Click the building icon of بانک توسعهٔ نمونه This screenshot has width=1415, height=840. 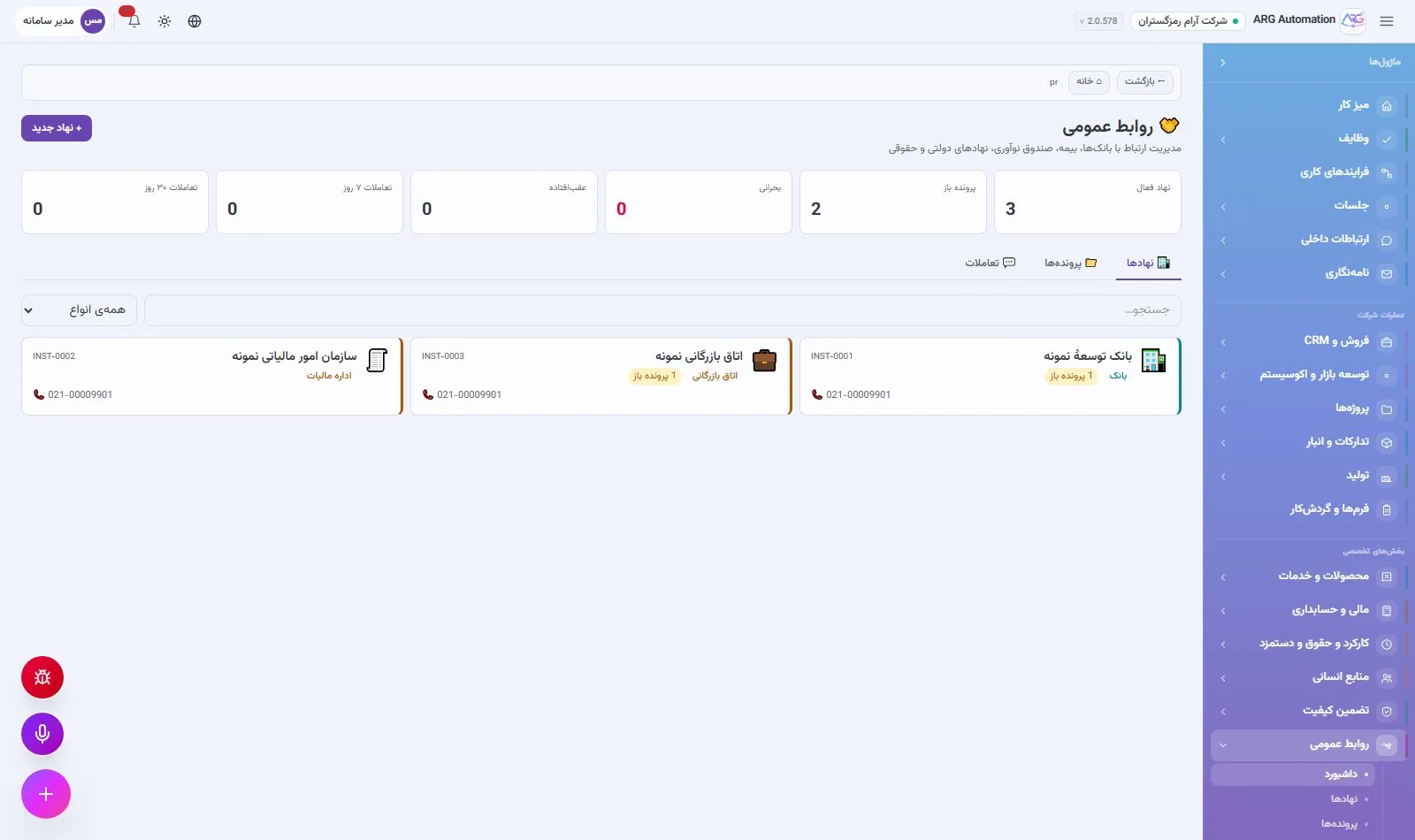coord(1153,361)
